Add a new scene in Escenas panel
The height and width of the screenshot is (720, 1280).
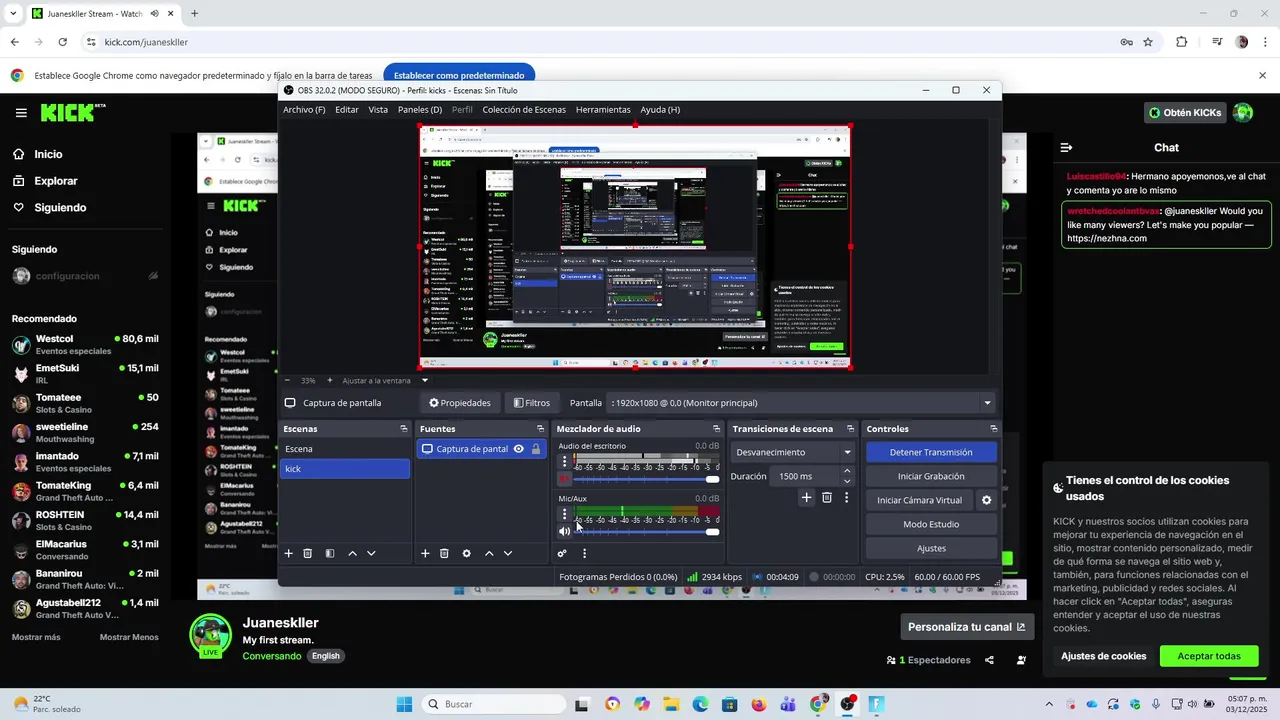(x=289, y=553)
